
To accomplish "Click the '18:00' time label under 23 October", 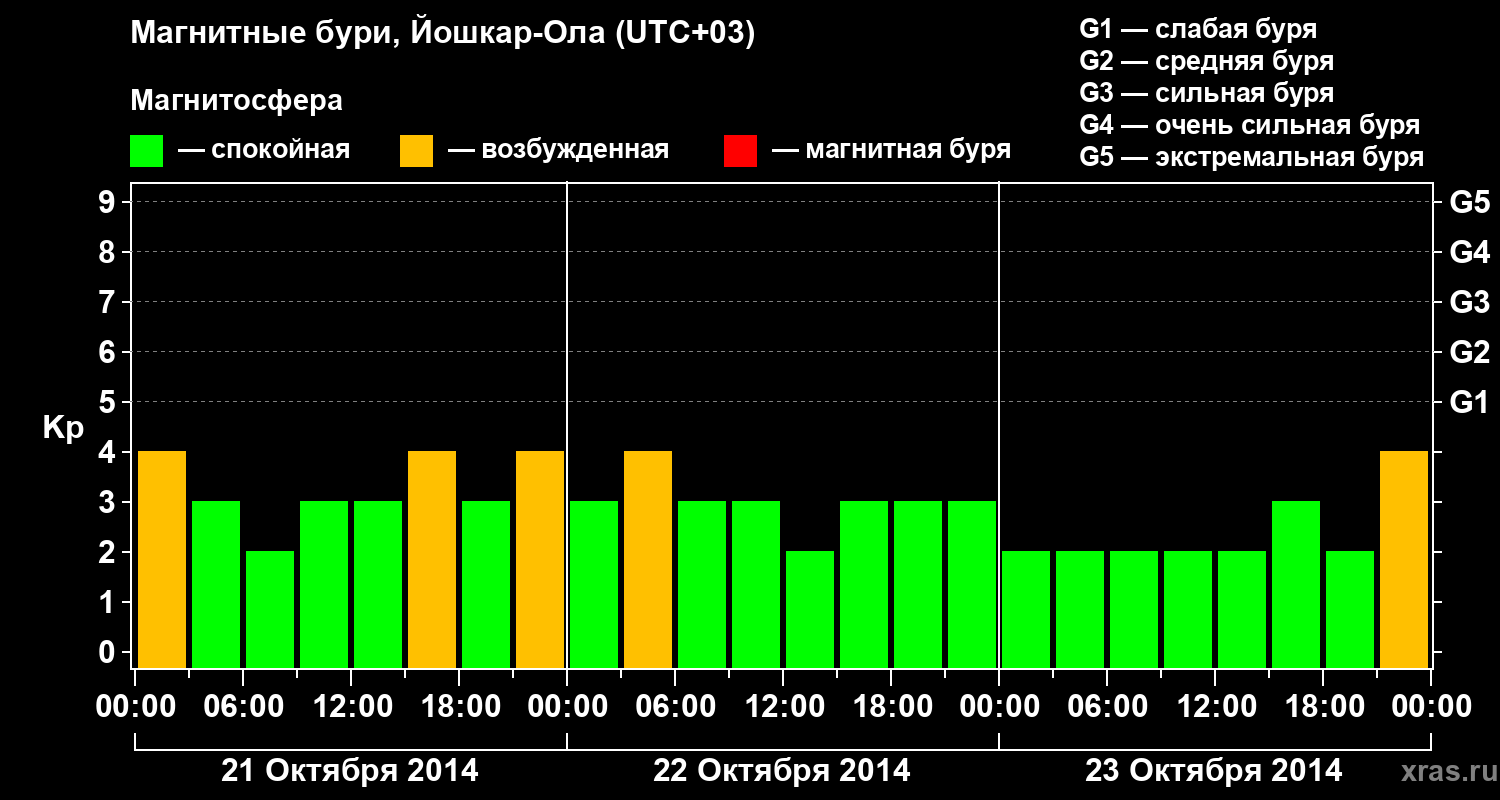I will click(x=1323, y=707).
